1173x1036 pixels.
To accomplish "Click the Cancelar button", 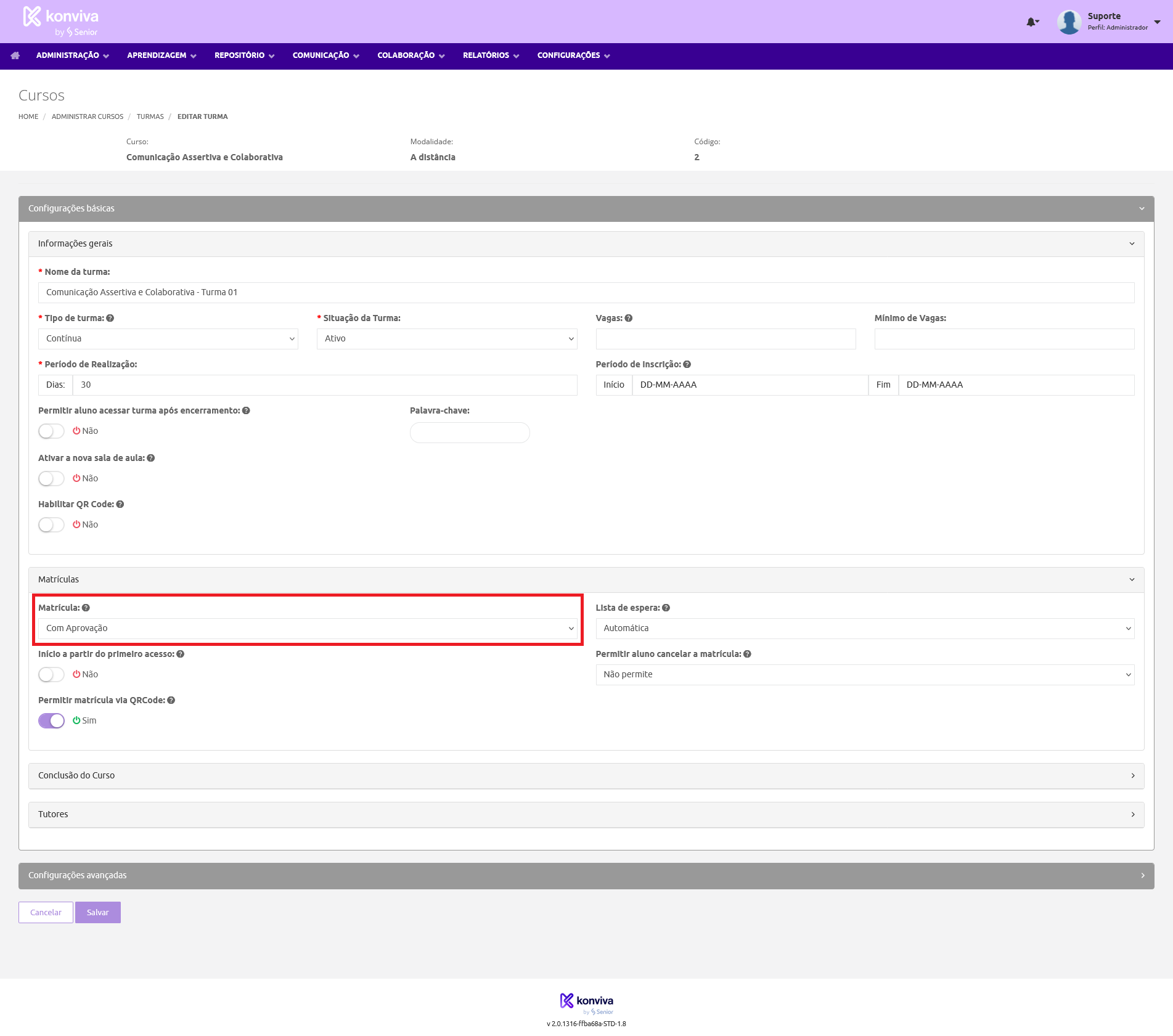I will tap(46, 913).
